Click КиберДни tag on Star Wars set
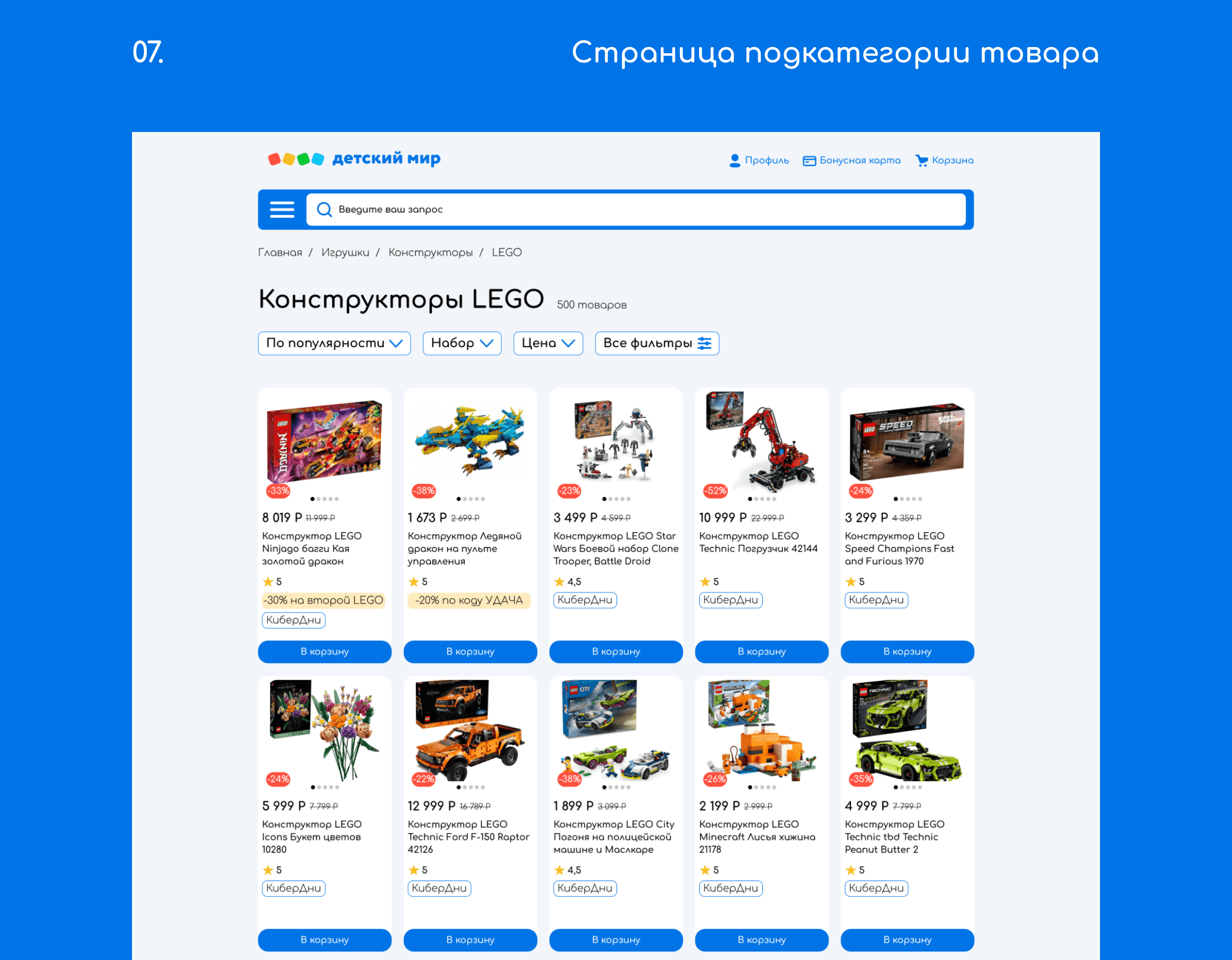 [x=585, y=600]
